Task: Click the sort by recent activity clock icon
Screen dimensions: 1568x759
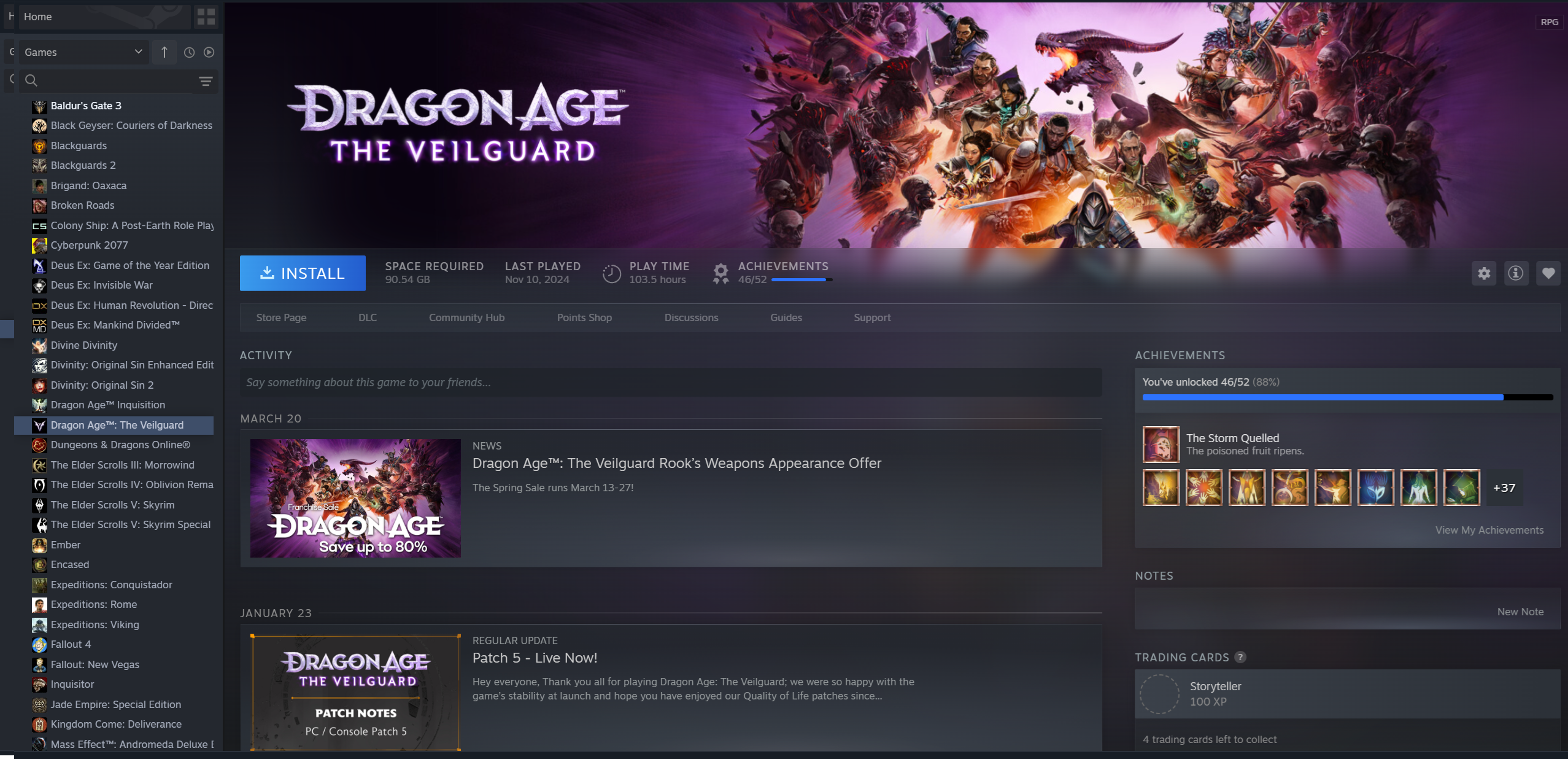Action: tap(189, 53)
